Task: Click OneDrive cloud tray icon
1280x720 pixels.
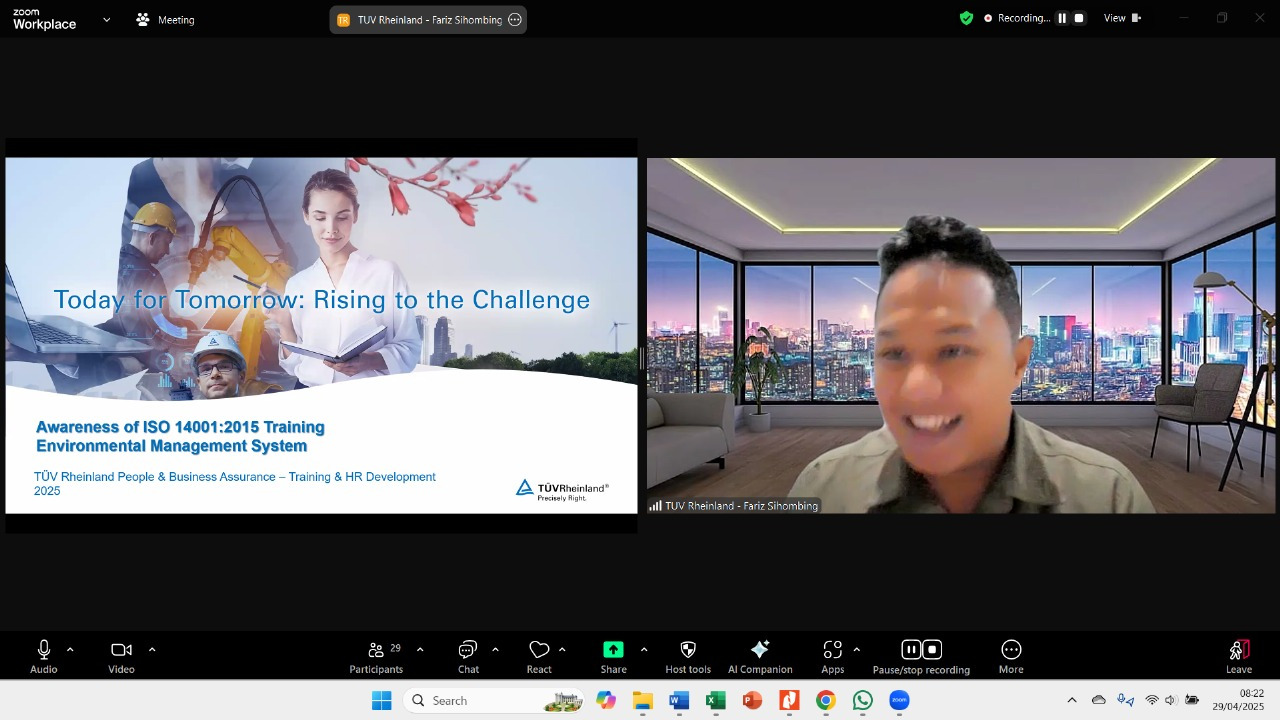Action: pyautogui.click(x=1099, y=700)
